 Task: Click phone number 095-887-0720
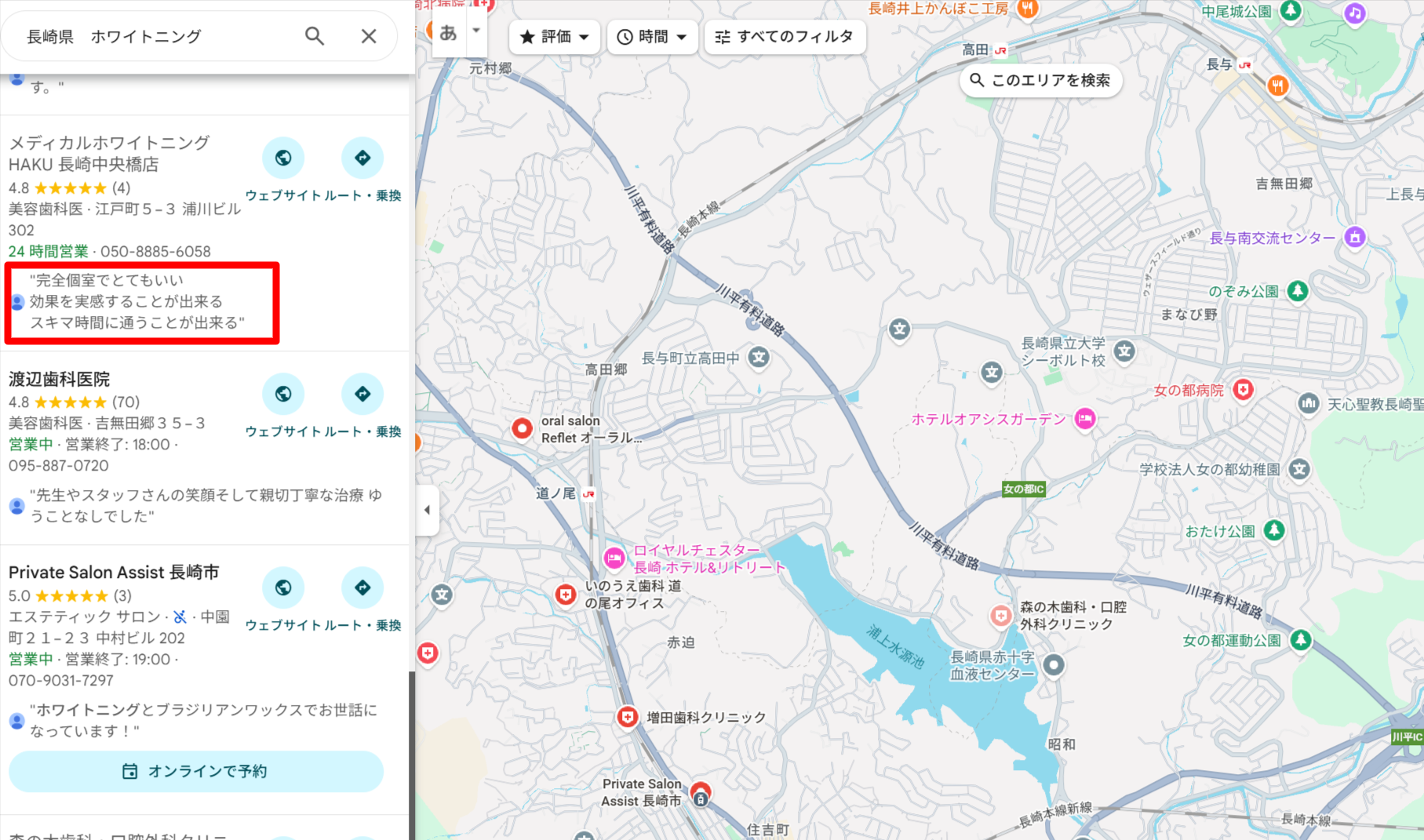pyautogui.click(x=59, y=466)
